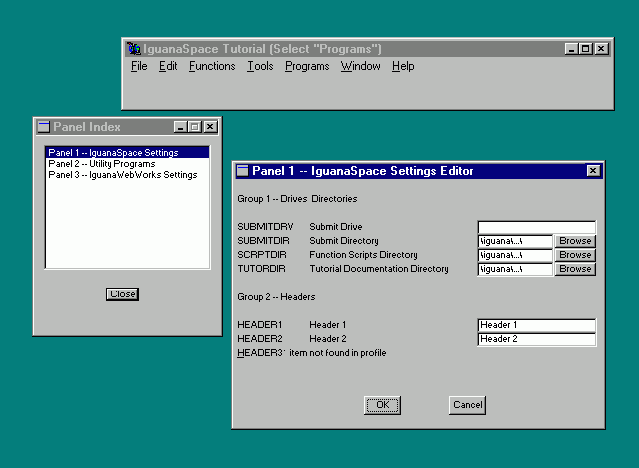
Task: Click the Tutorial Documentation Directory path field
Action: [x=515, y=269]
